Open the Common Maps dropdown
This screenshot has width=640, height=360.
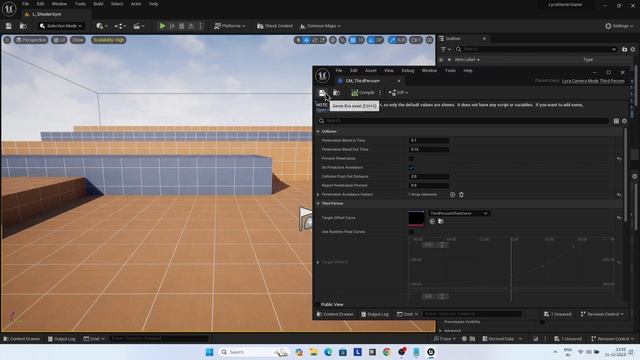pyautogui.click(x=320, y=26)
